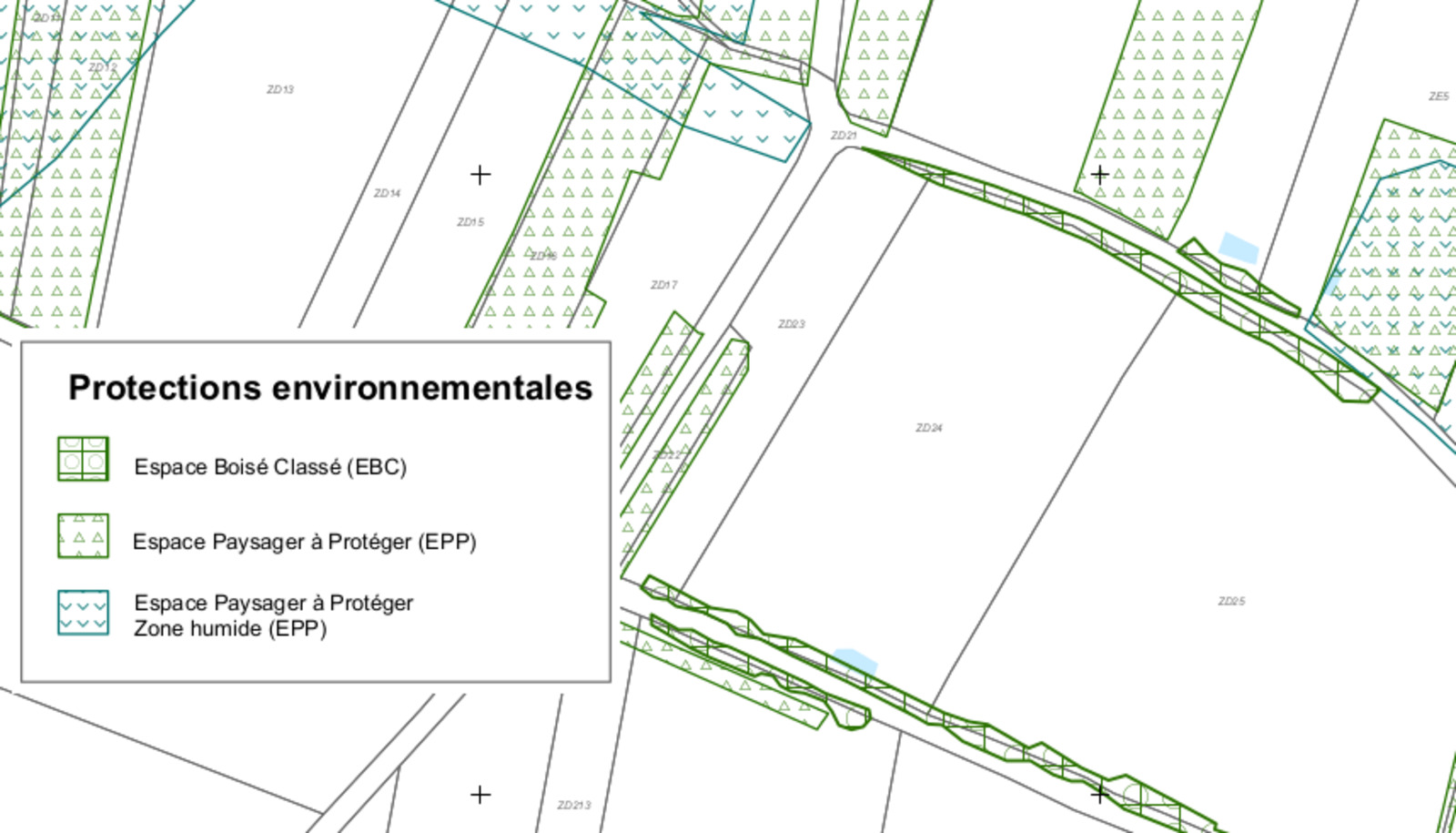Click the Espace Boisé Classé legend symbol
Image resolution: width=1456 pixels, height=833 pixels.
[83, 459]
